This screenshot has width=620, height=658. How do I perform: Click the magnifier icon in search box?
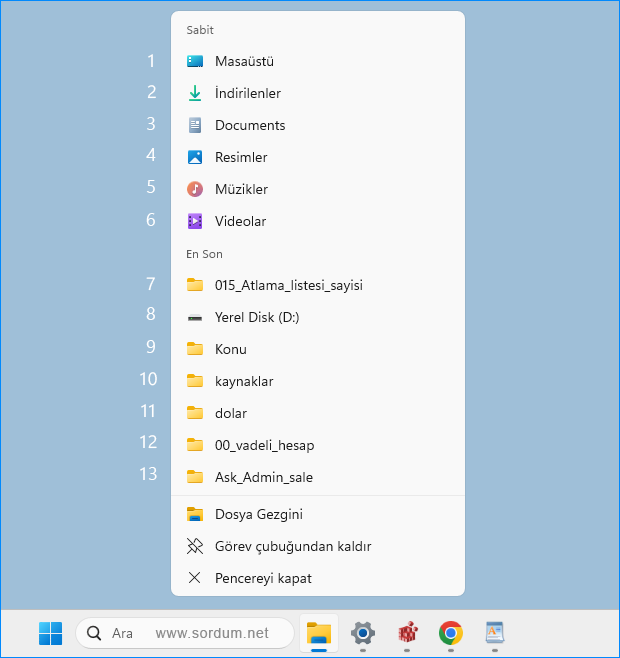coord(94,633)
